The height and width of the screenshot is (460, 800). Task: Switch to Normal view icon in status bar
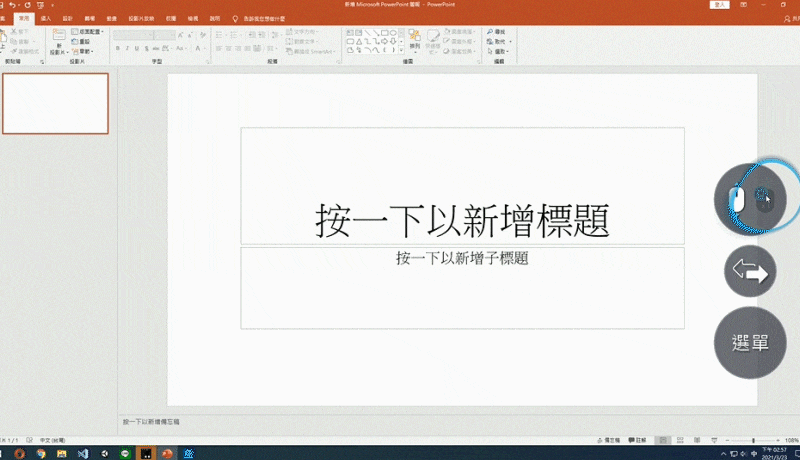coord(663,440)
